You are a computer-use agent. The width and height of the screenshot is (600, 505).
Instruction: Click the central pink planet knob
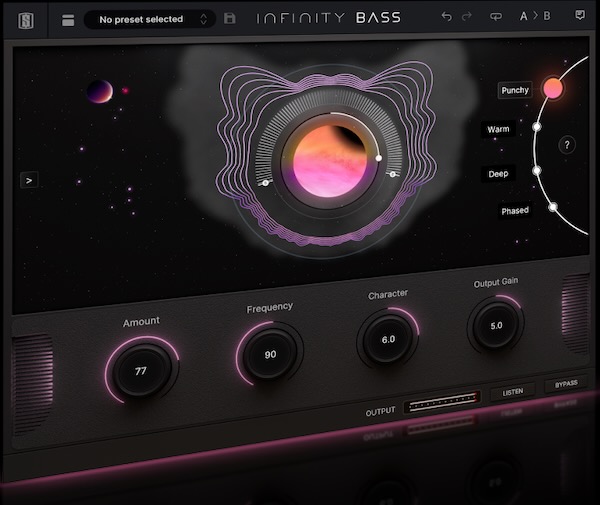[x=329, y=161]
